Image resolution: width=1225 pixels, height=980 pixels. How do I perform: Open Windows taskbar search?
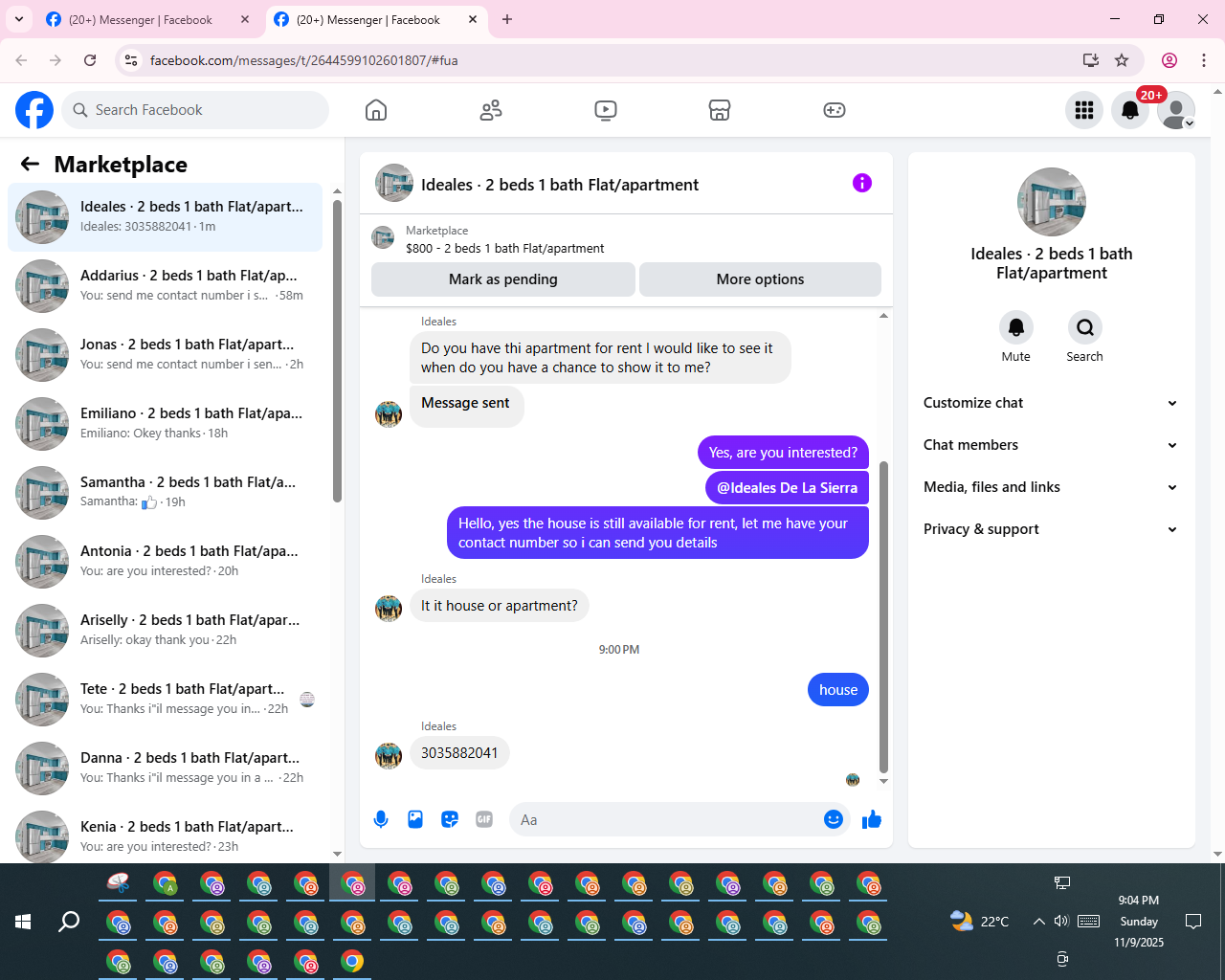point(69,922)
